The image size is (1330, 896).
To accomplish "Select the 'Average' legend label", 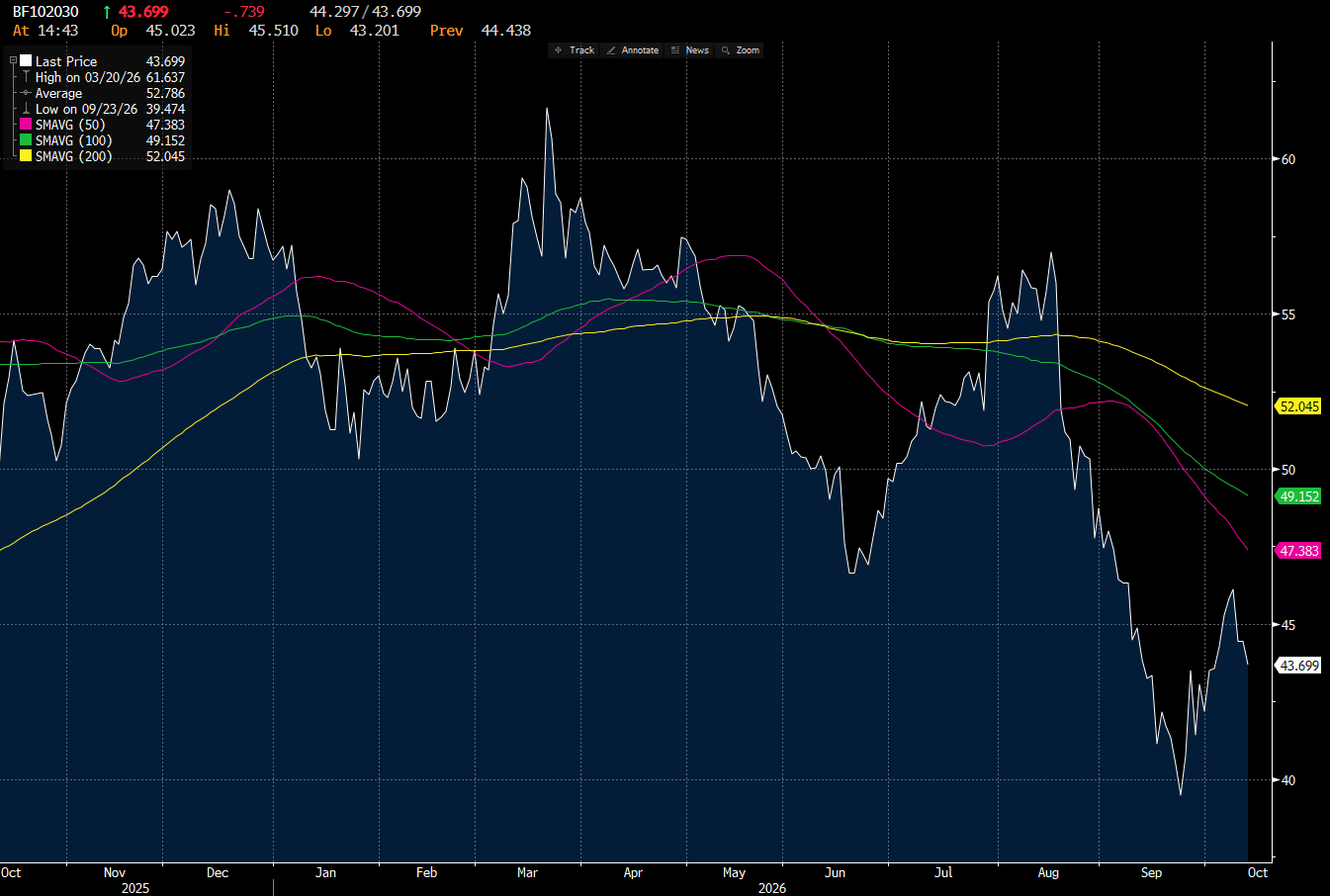I will 59,93.
